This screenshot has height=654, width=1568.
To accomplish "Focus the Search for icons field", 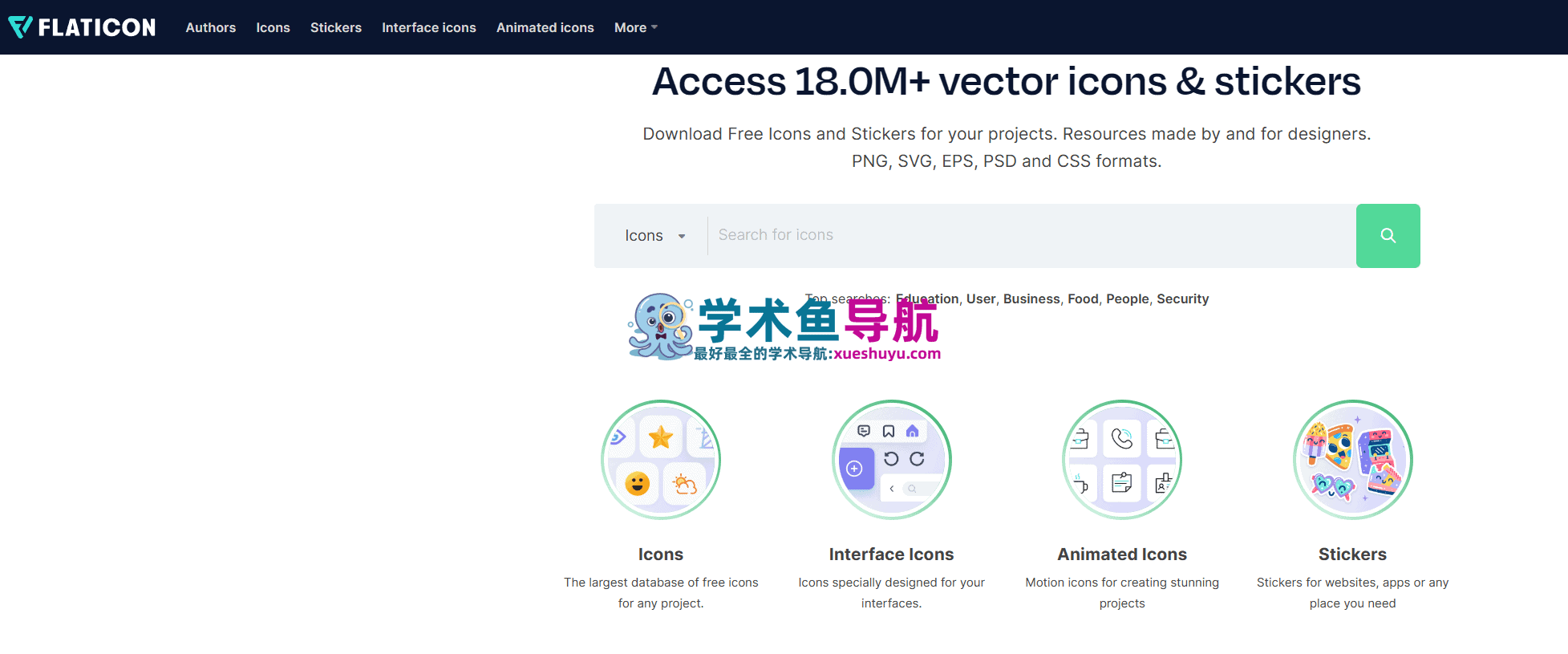I will point(1031,235).
